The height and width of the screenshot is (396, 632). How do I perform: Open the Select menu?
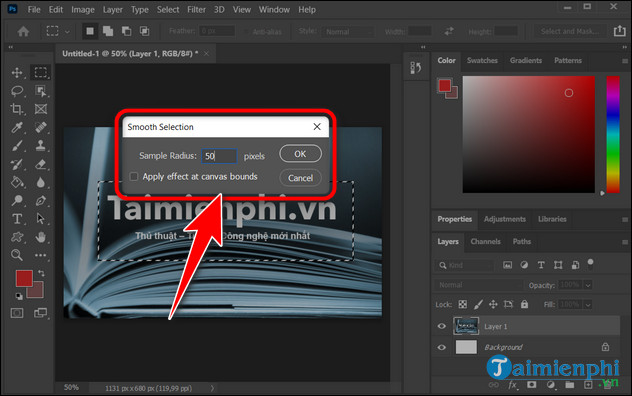click(x=168, y=9)
